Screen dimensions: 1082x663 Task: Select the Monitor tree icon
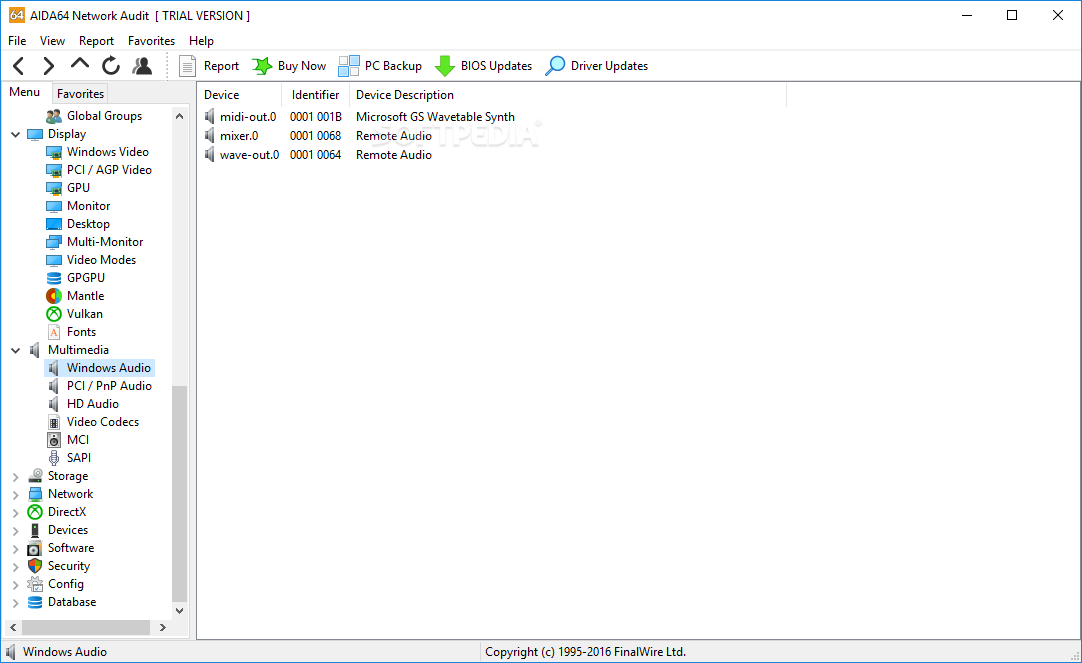point(54,206)
